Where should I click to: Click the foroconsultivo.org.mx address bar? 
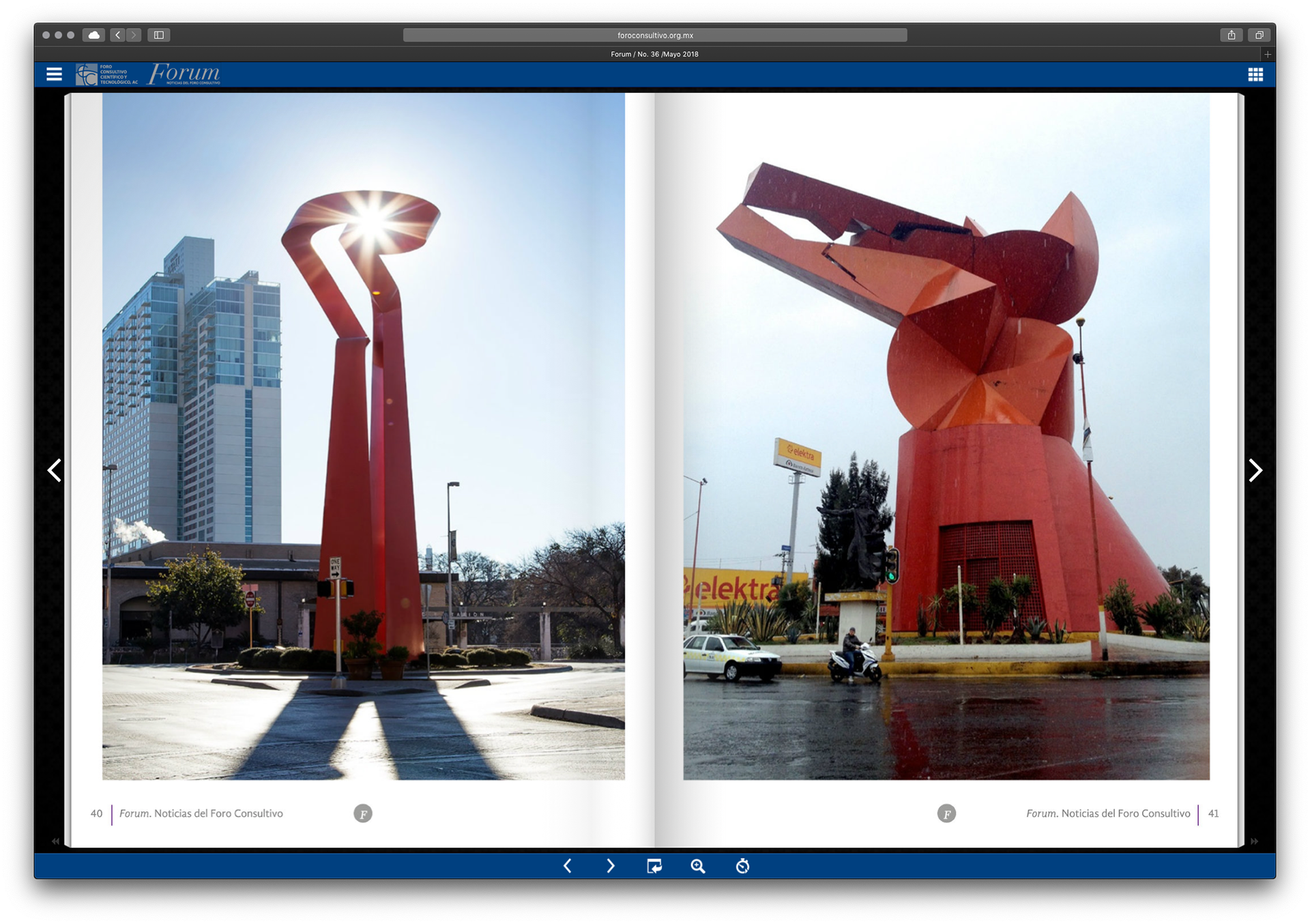click(654, 35)
